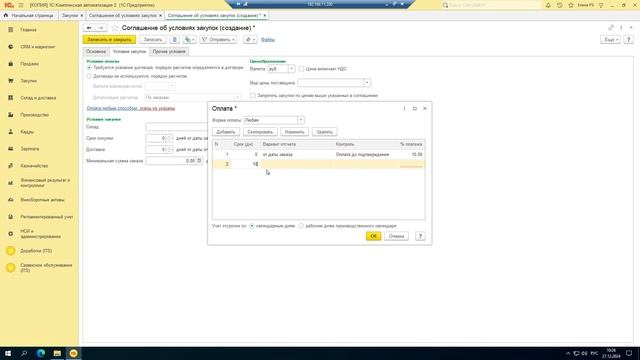This screenshot has height=360, width=640.
Task: Open the Отправить dropdown menu
Action: click(218, 40)
